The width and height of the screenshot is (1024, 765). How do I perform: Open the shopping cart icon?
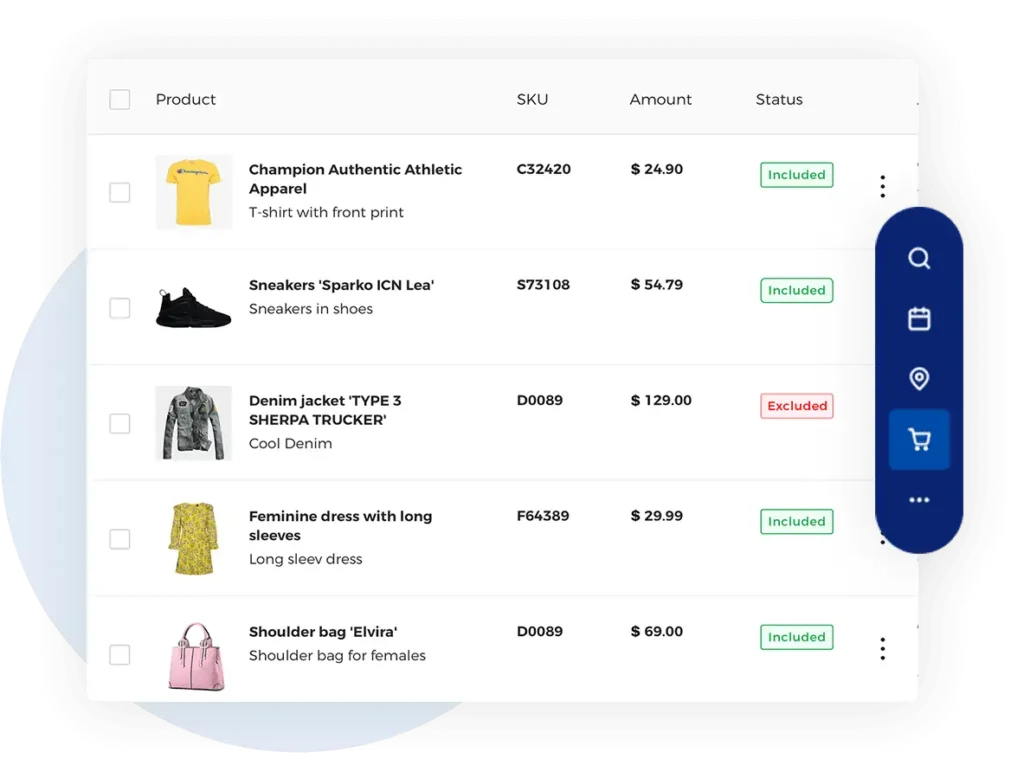click(x=919, y=439)
